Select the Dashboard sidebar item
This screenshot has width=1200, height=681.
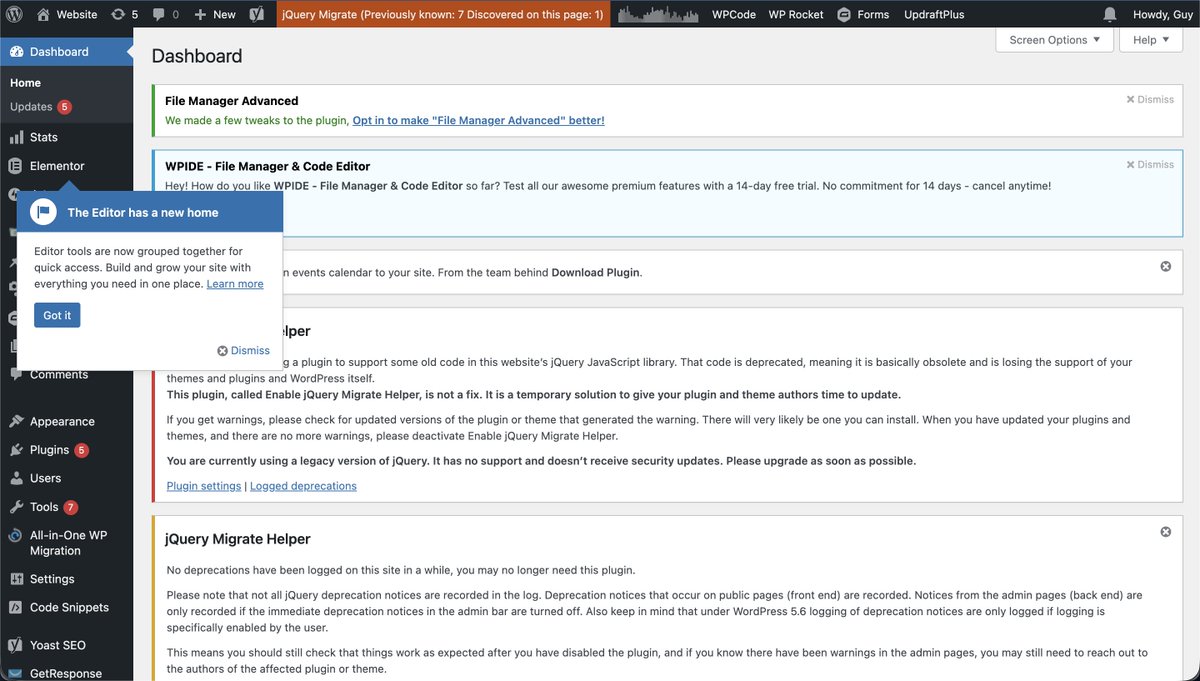tap(66, 51)
